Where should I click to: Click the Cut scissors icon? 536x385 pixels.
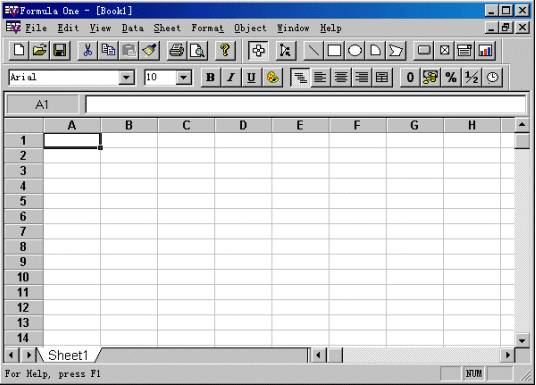[x=88, y=51]
